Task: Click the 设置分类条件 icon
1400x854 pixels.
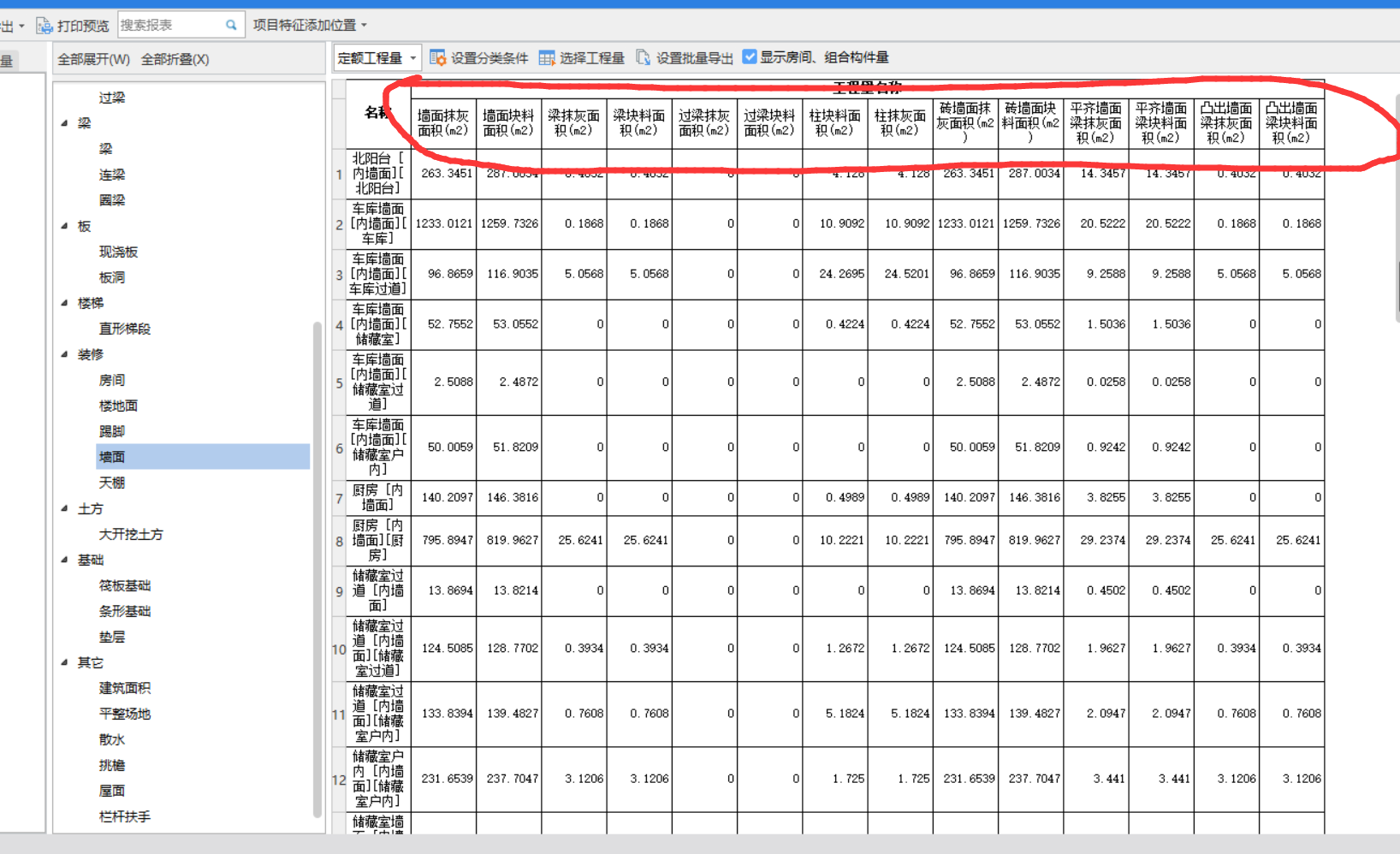Action: click(x=437, y=57)
